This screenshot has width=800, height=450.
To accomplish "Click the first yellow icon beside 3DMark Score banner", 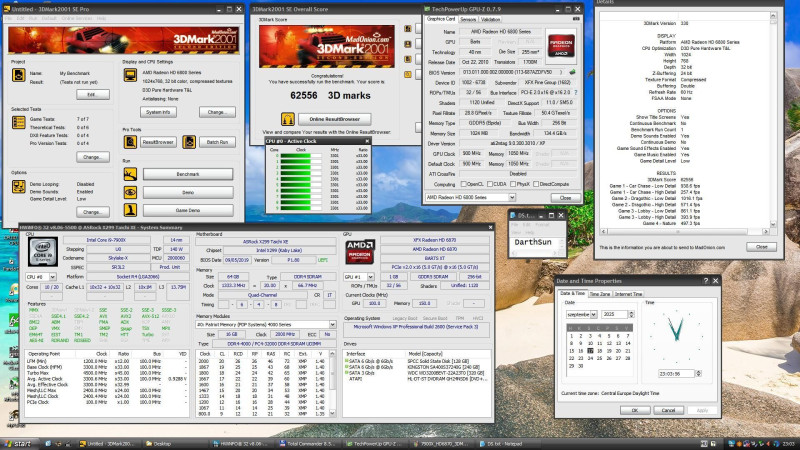I will pos(408,29).
